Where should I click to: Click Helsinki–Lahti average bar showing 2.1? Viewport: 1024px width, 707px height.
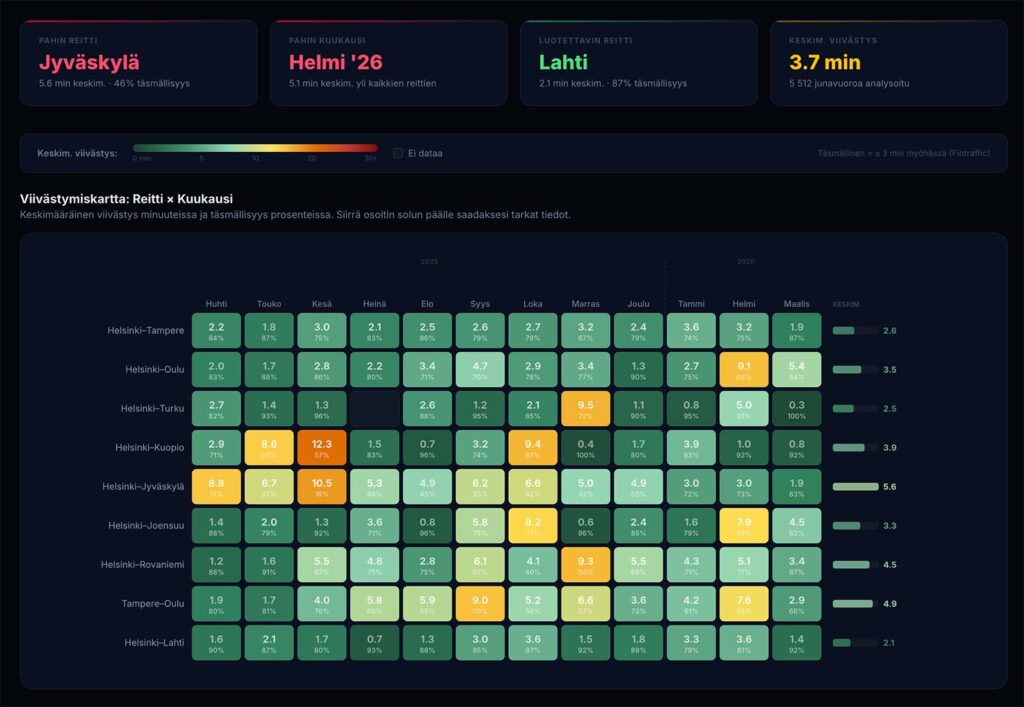pos(855,643)
